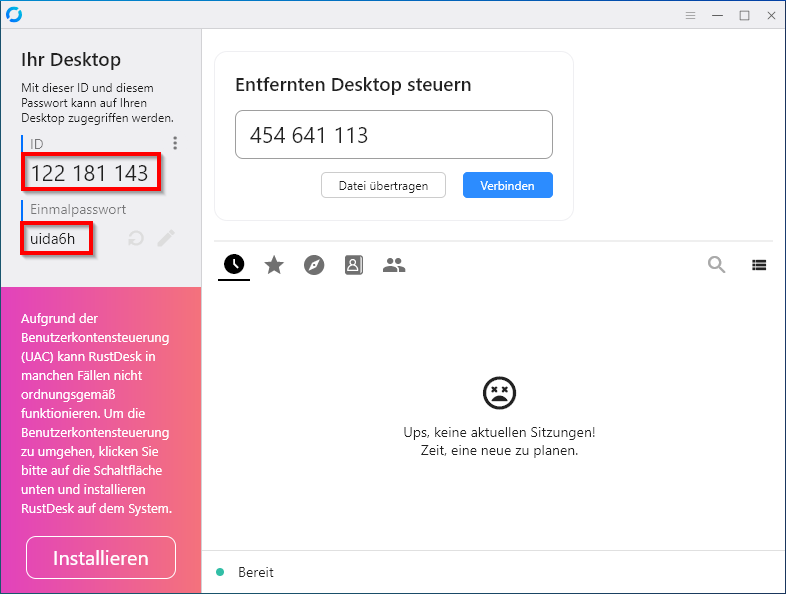Click the search magnifier icon
This screenshot has width=786, height=594.
[716, 264]
